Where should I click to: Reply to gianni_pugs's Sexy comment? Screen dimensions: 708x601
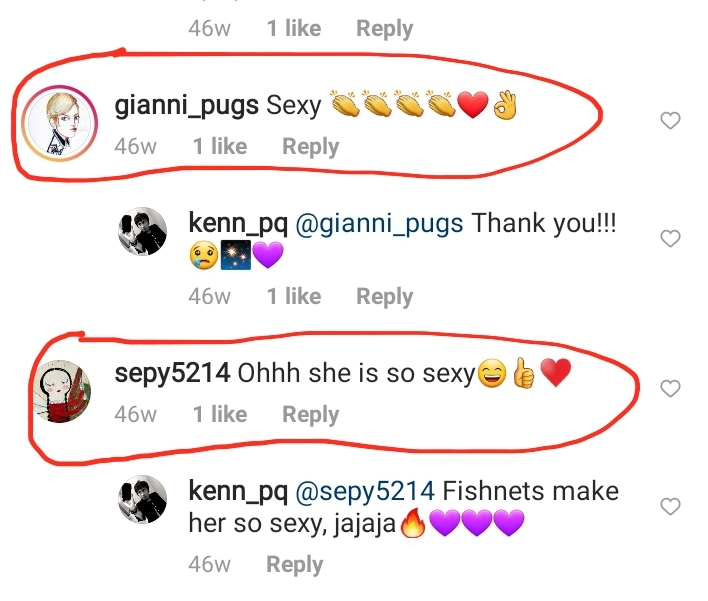[310, 147]
